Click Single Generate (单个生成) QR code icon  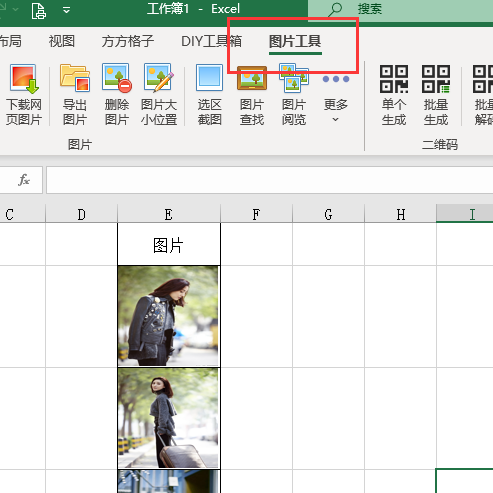coord(394,95)
